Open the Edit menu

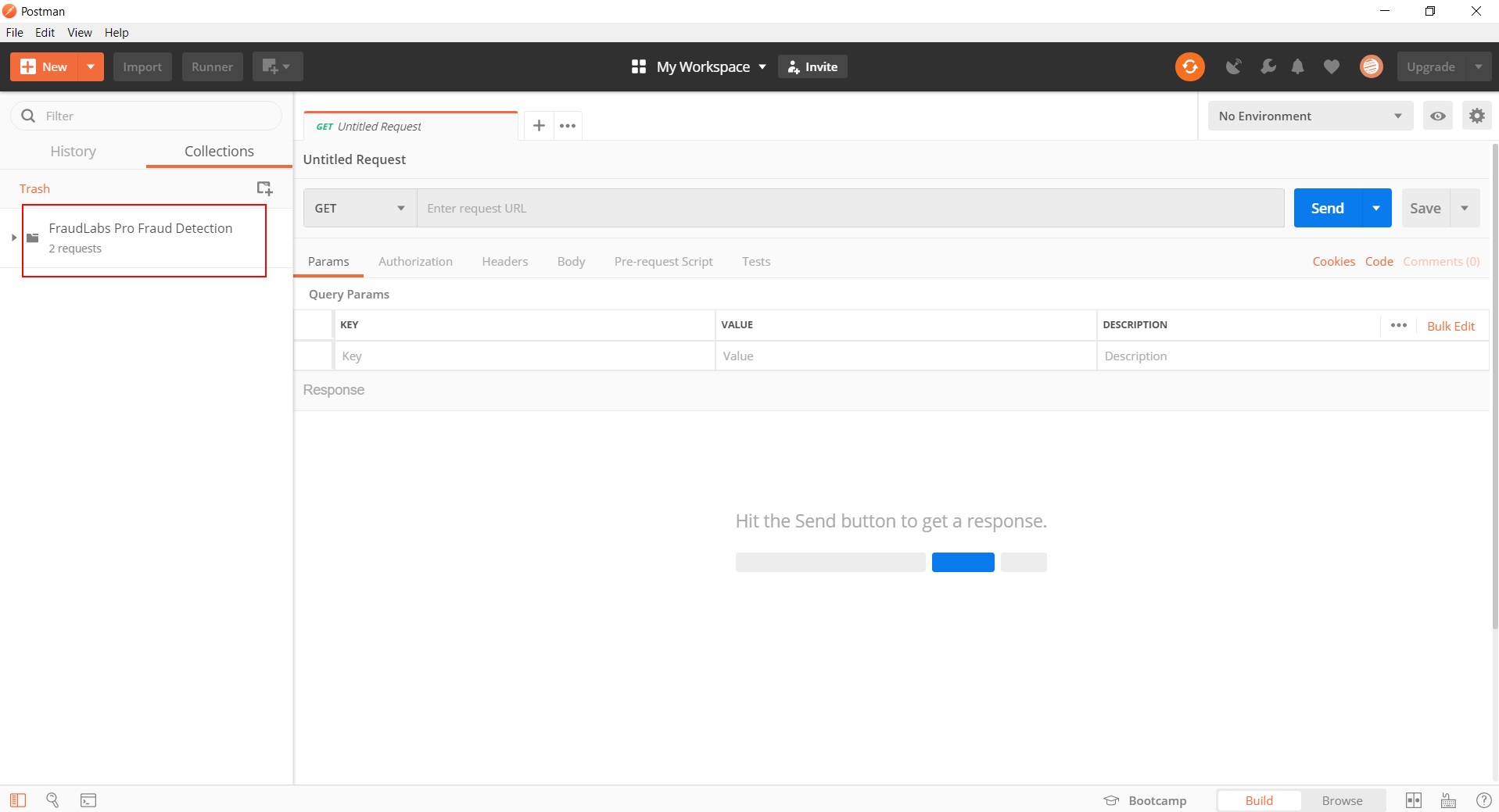pyautogui.click(x=45, y=32)
